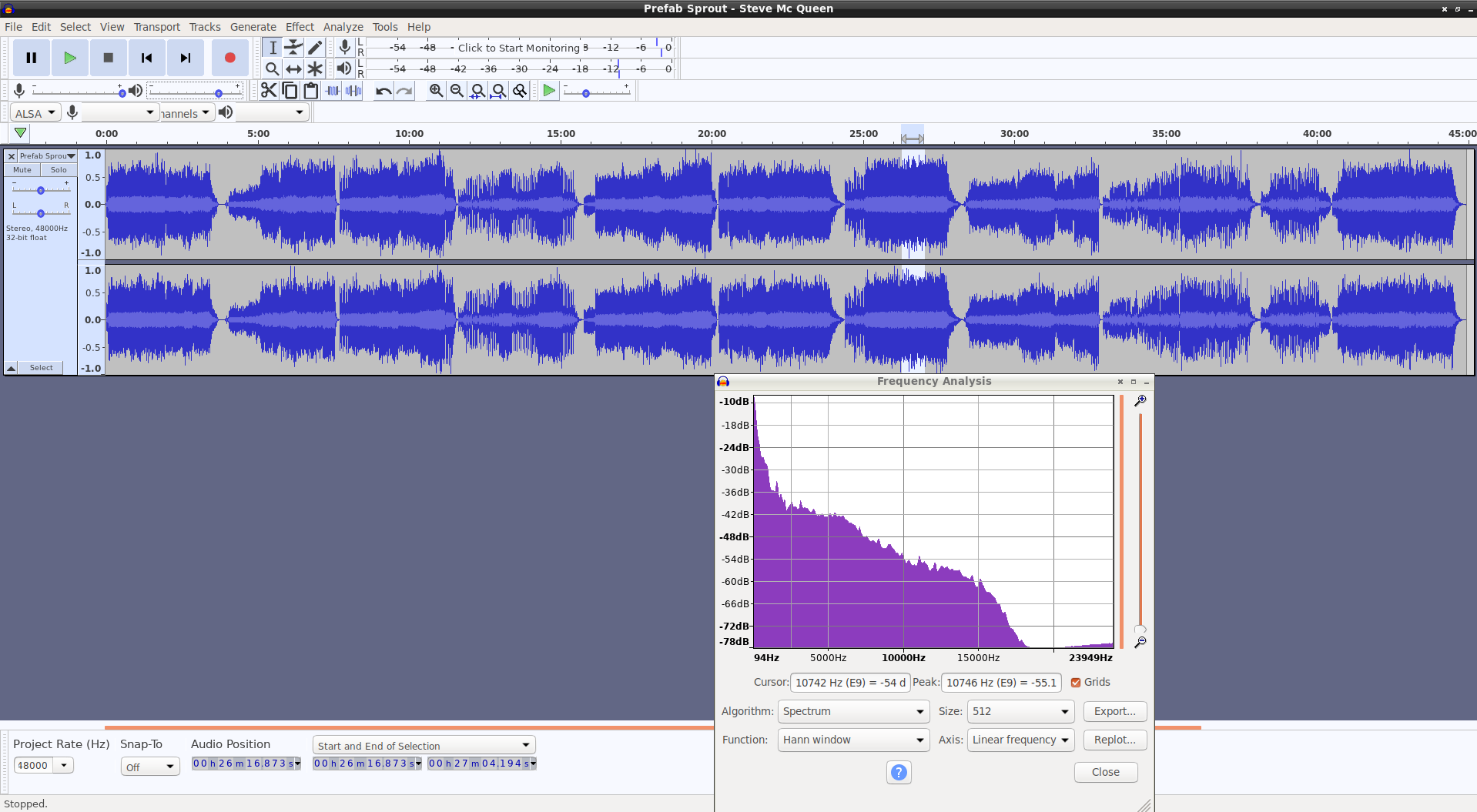The image size is (1477, 812).
Task: Open the Snap-To Off dropdown
Action: (150, 767)
